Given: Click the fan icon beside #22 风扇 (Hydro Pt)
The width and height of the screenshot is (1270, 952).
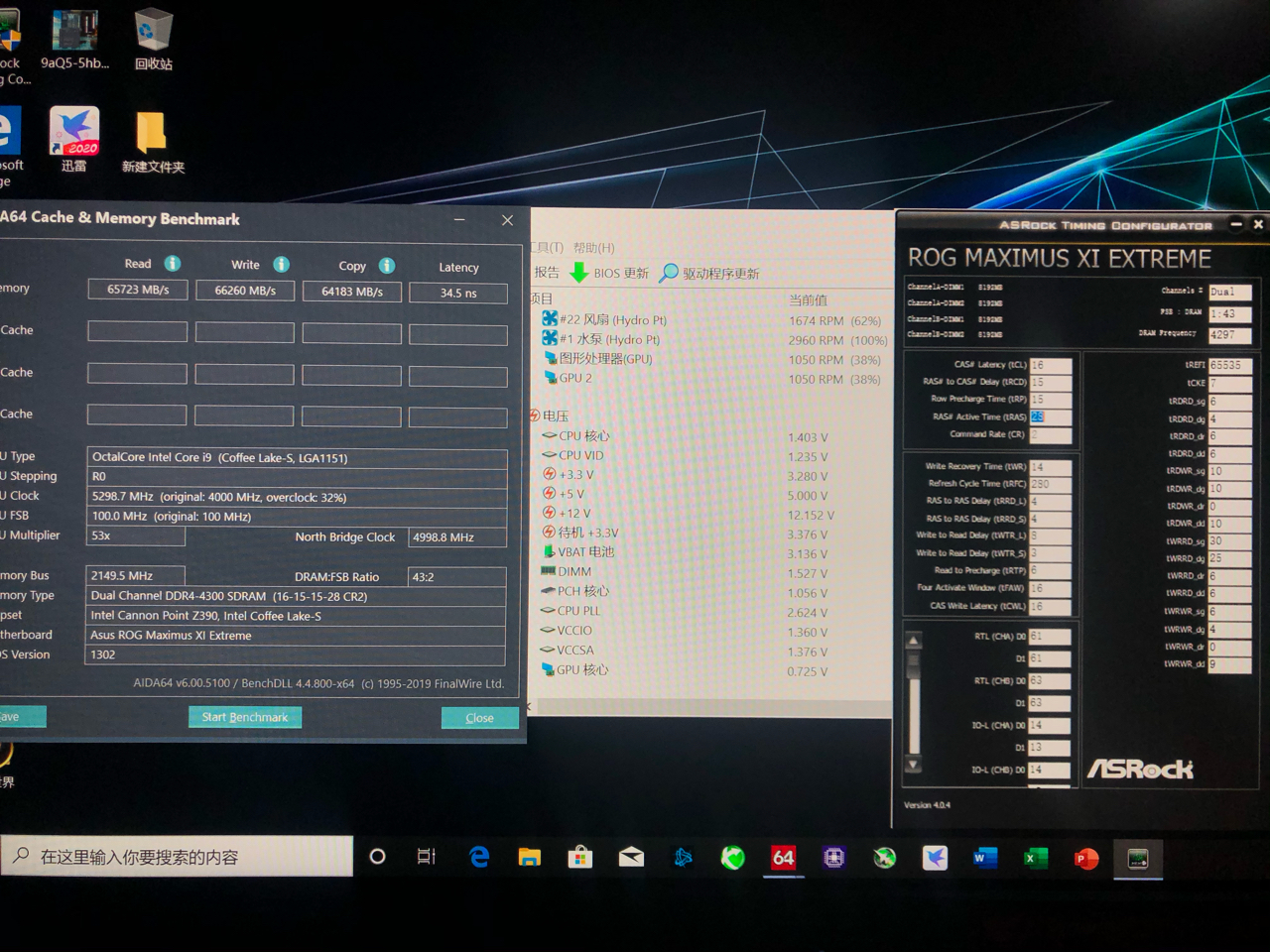Looking at the screenshot, I should [x=552, y=319].
